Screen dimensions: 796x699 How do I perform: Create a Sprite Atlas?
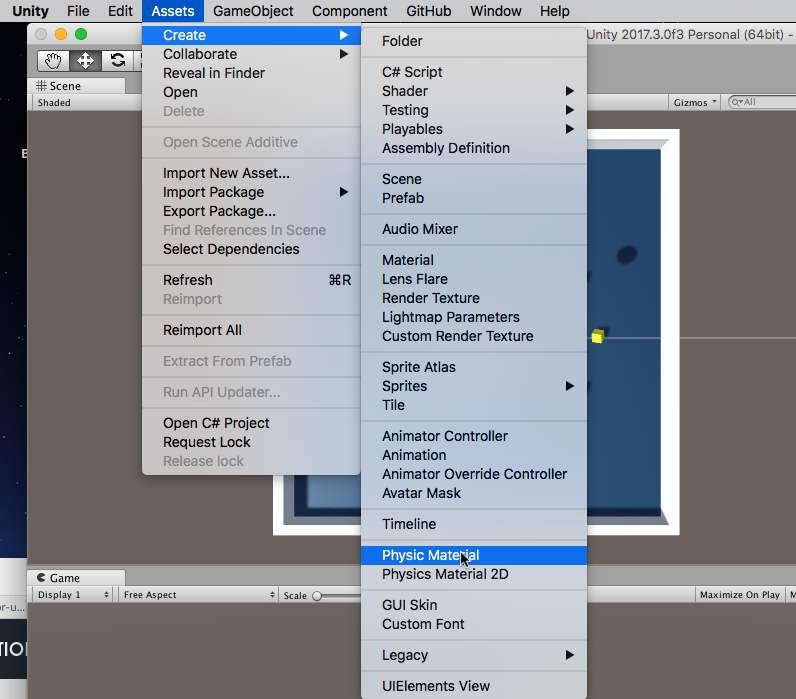(474, 367)
